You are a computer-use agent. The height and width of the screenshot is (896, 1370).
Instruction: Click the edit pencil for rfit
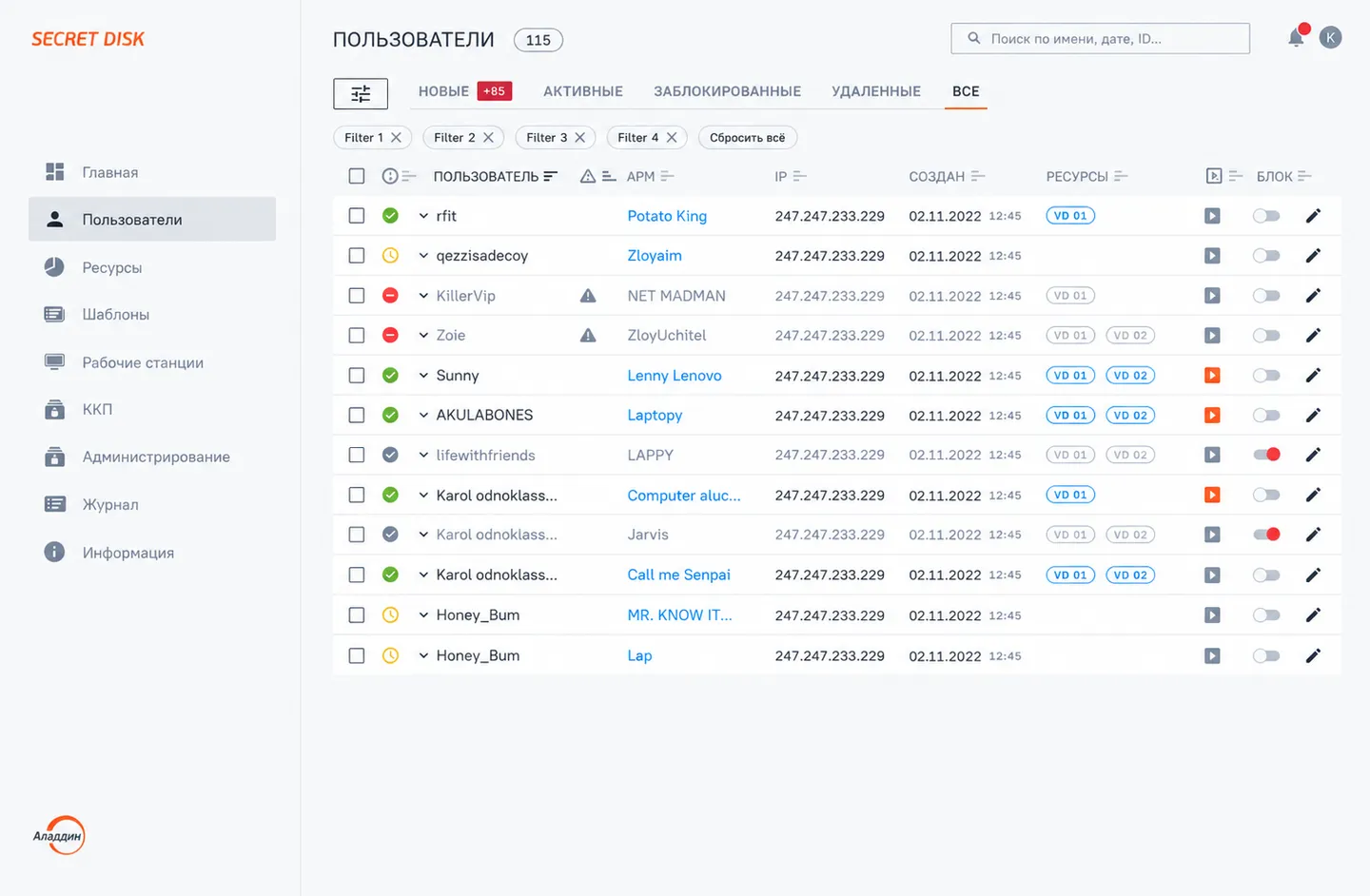(1313, 216)
